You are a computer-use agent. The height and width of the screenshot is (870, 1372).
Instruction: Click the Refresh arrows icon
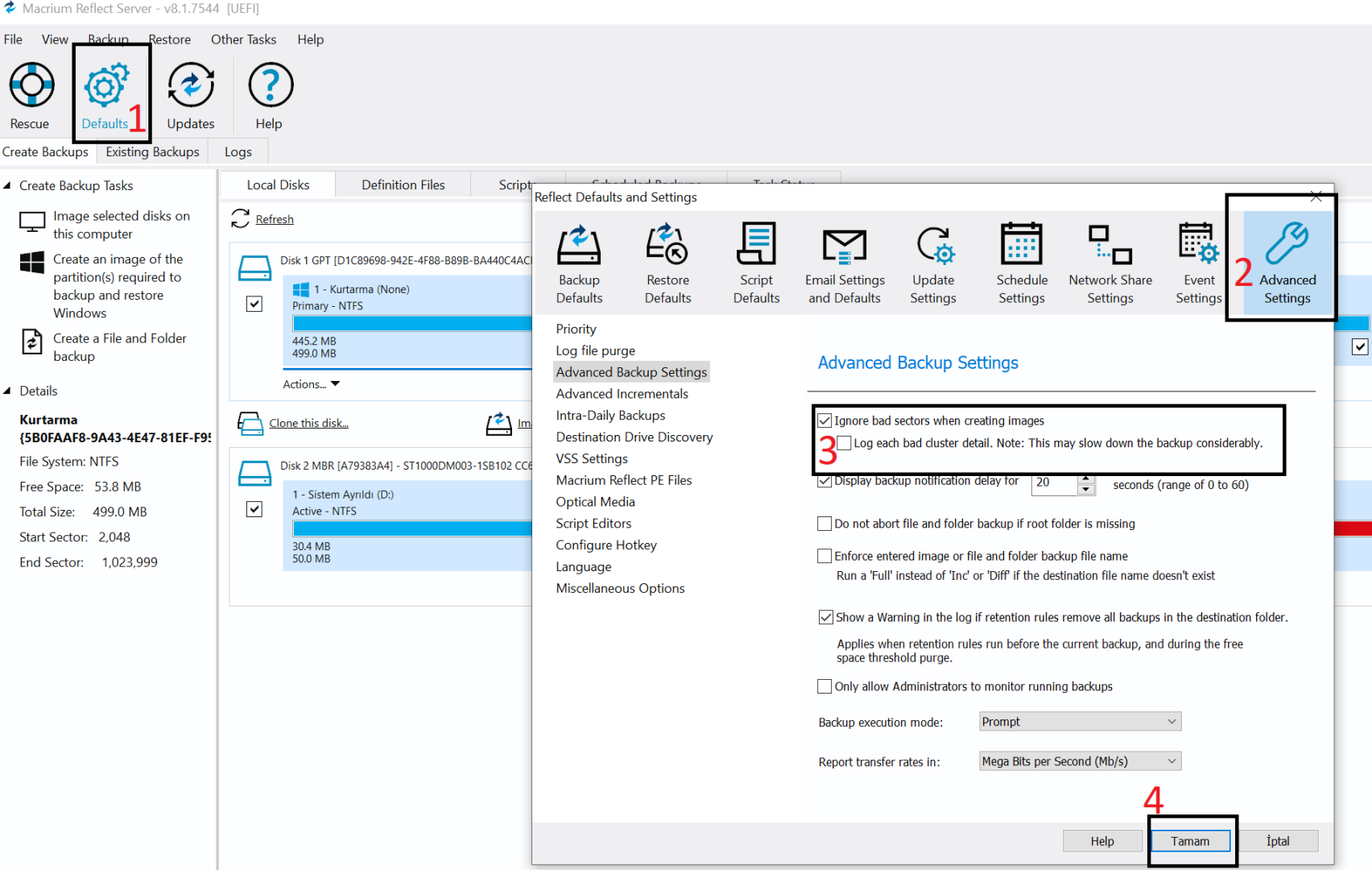point(240,218)
